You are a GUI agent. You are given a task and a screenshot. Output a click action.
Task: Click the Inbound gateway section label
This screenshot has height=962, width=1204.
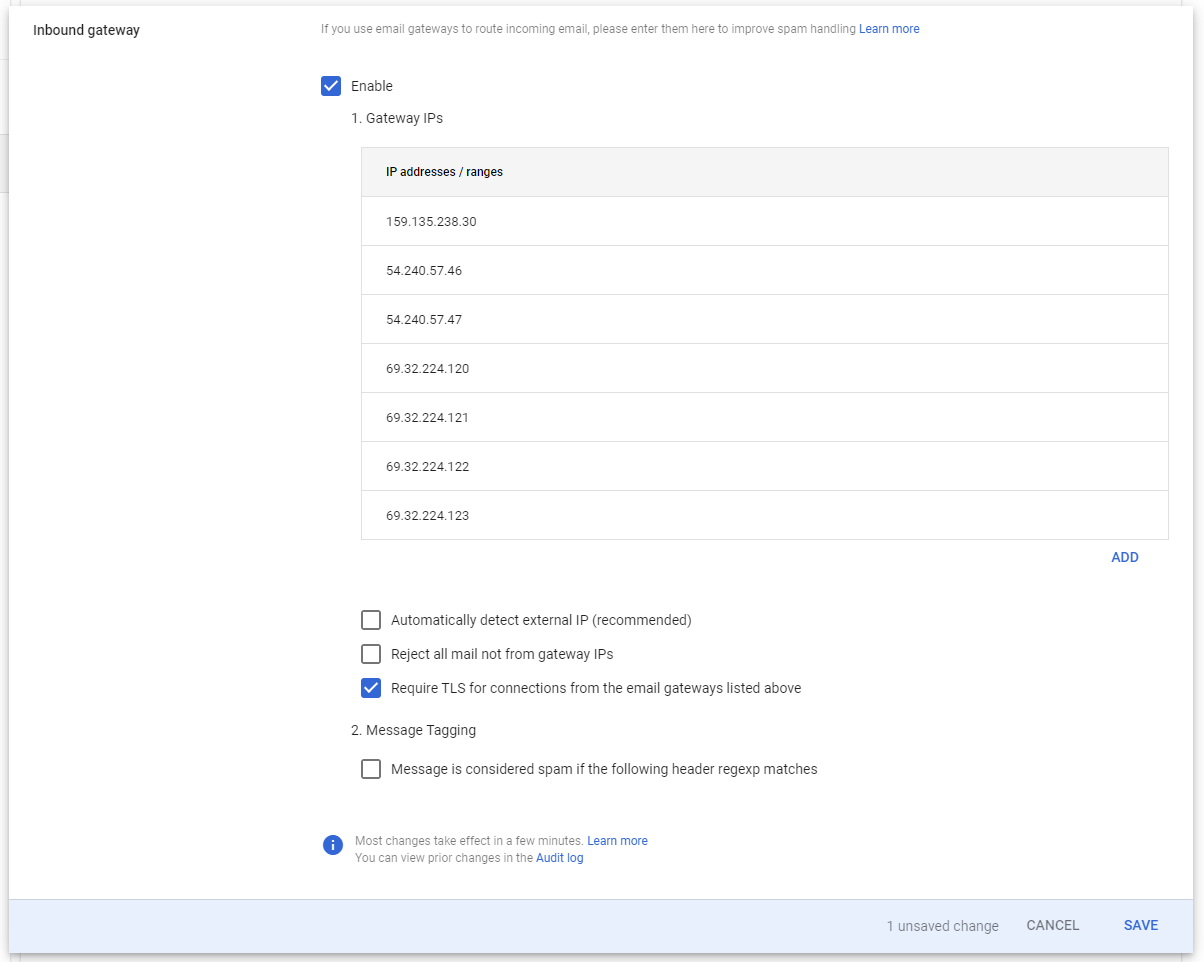coord(85,30)
